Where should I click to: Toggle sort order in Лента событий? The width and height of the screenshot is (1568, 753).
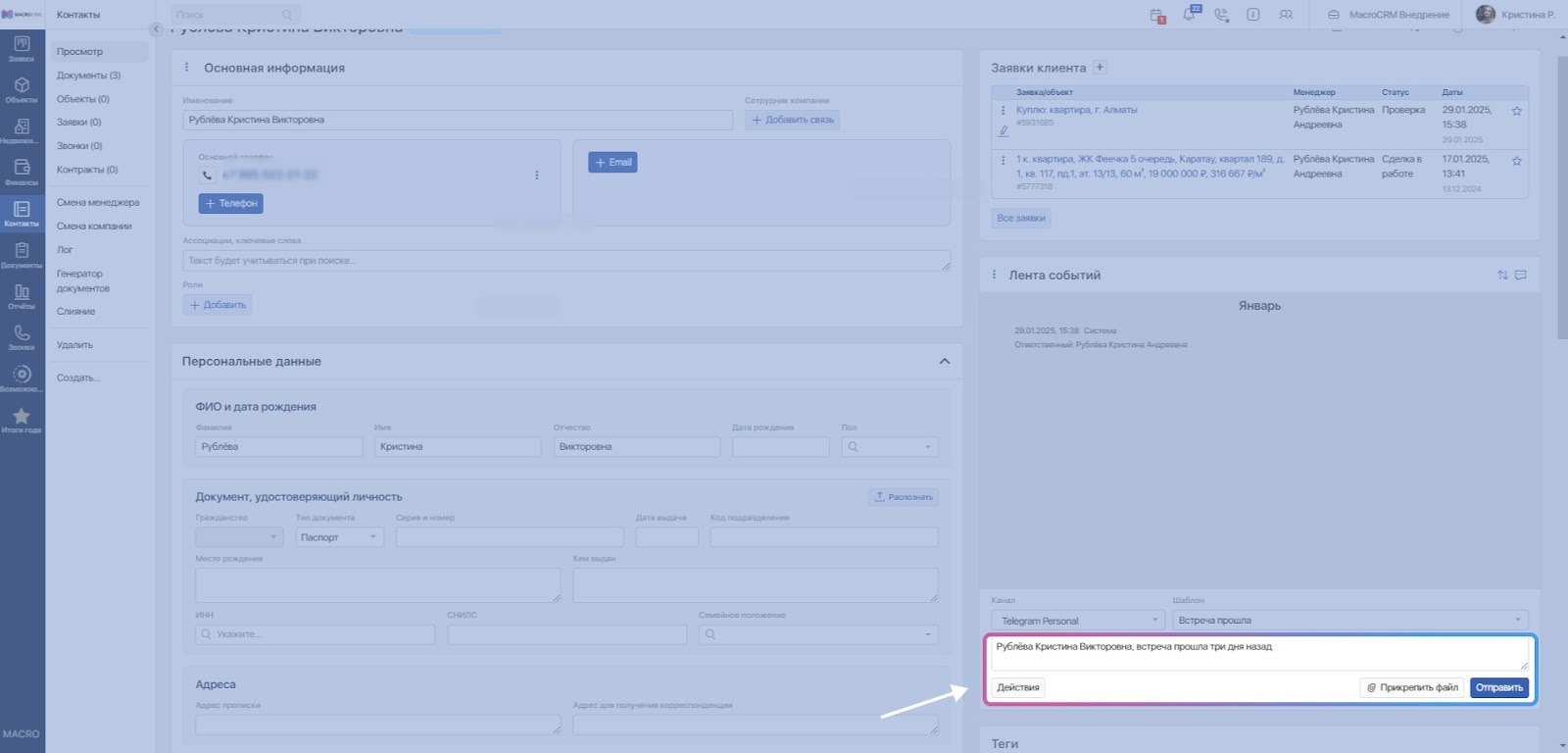(1502, 276)
